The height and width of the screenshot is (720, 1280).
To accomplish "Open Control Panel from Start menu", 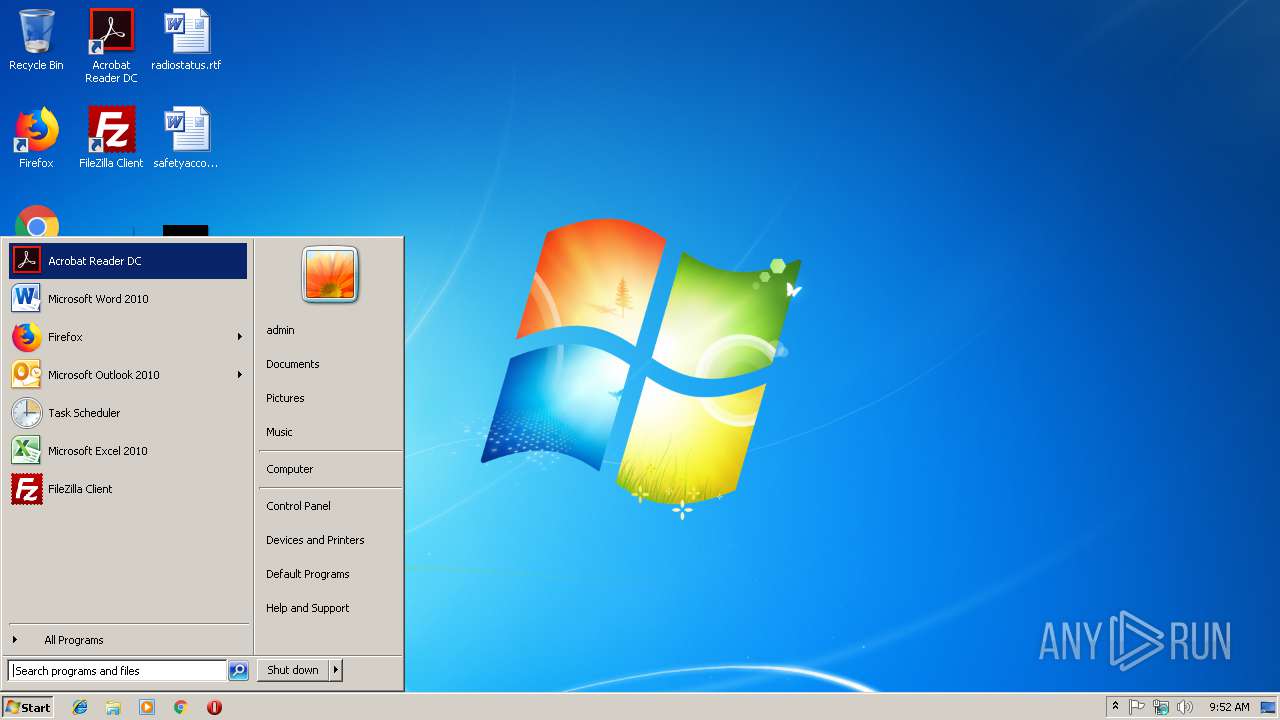I will [330, 506].
